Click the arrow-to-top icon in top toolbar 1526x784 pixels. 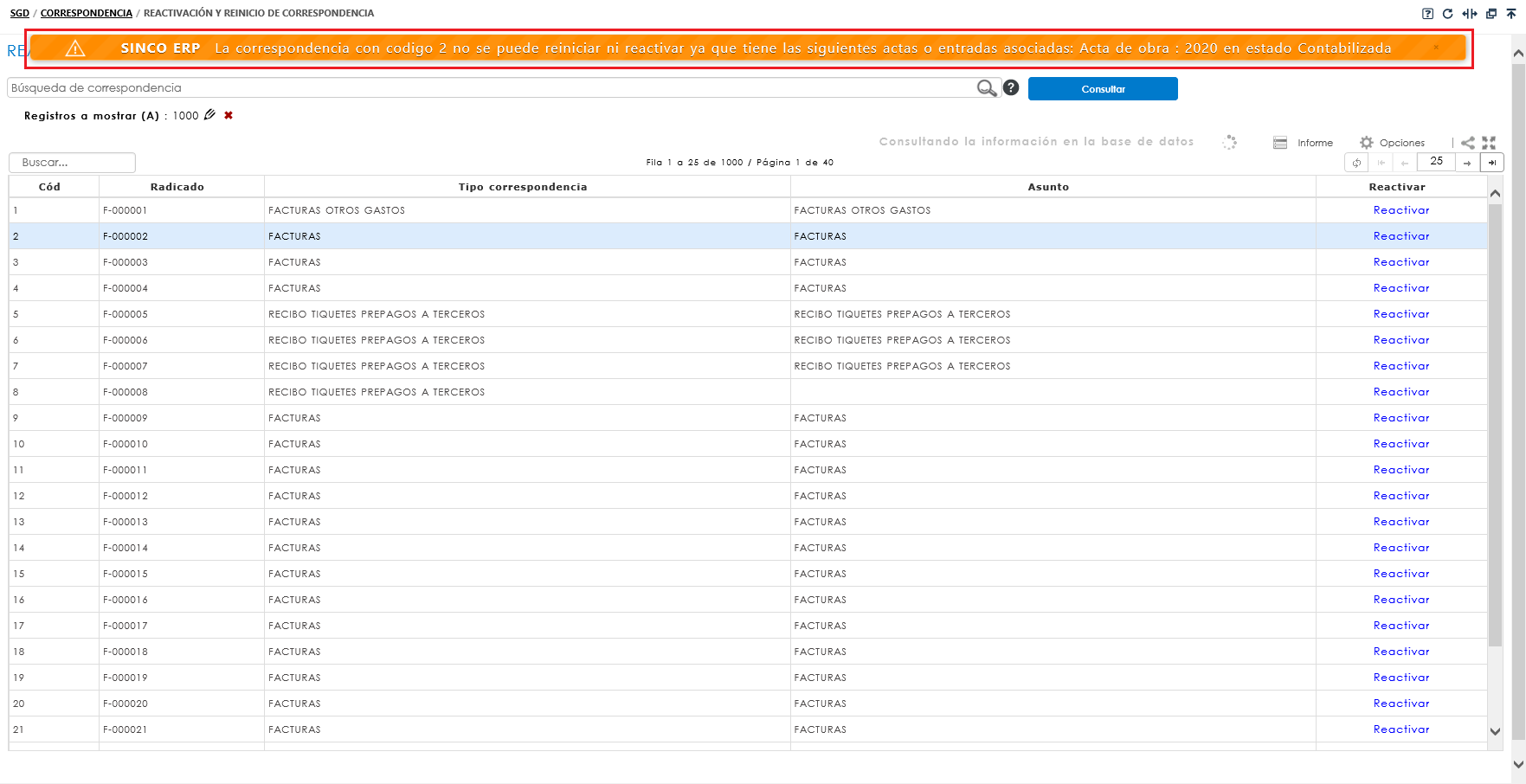pyautogui.click(x=1511, y=14)
